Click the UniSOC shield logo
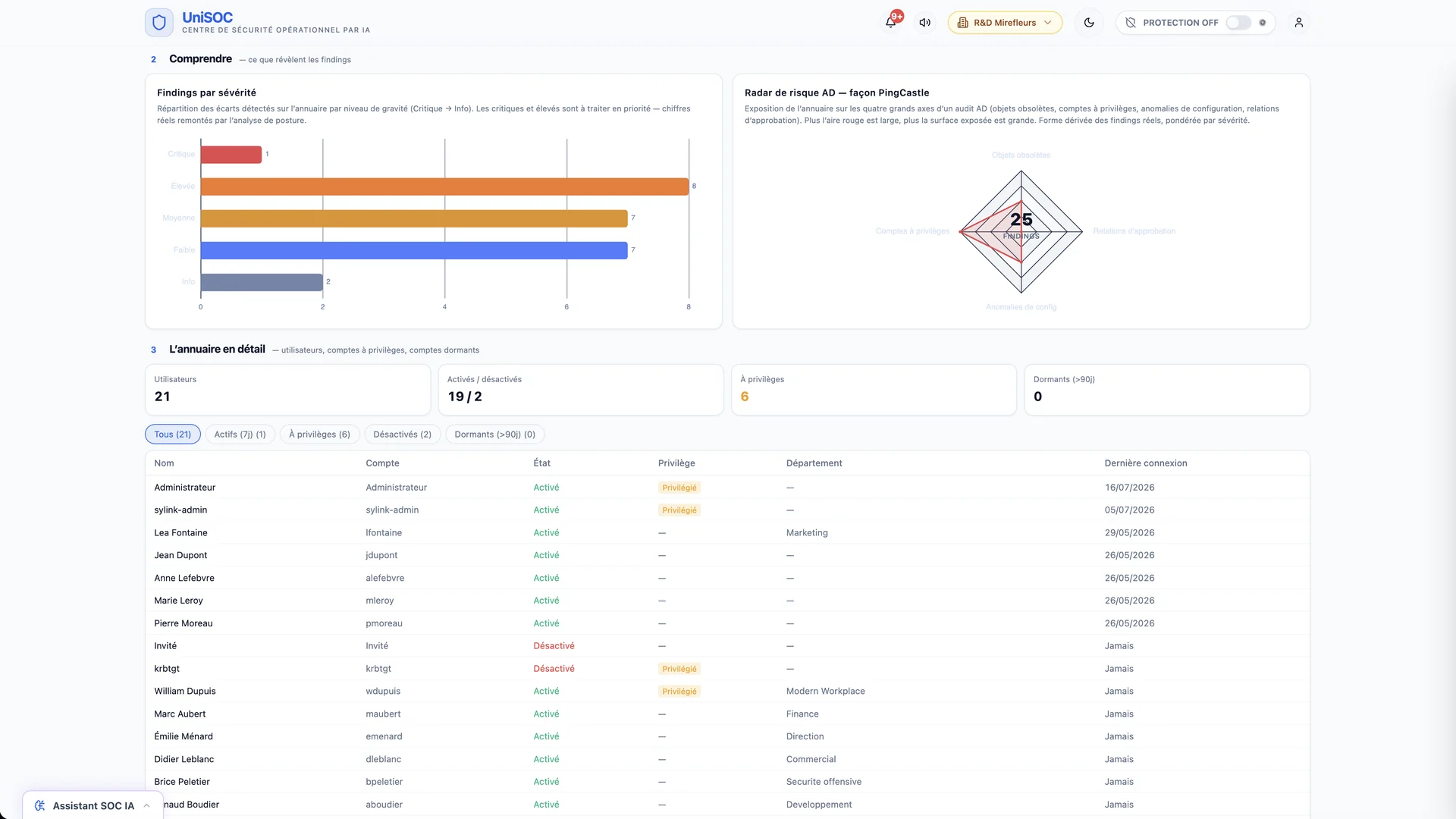Image resolution: width=1456 pixels, height=819 pixels. [x=159, y=23]
